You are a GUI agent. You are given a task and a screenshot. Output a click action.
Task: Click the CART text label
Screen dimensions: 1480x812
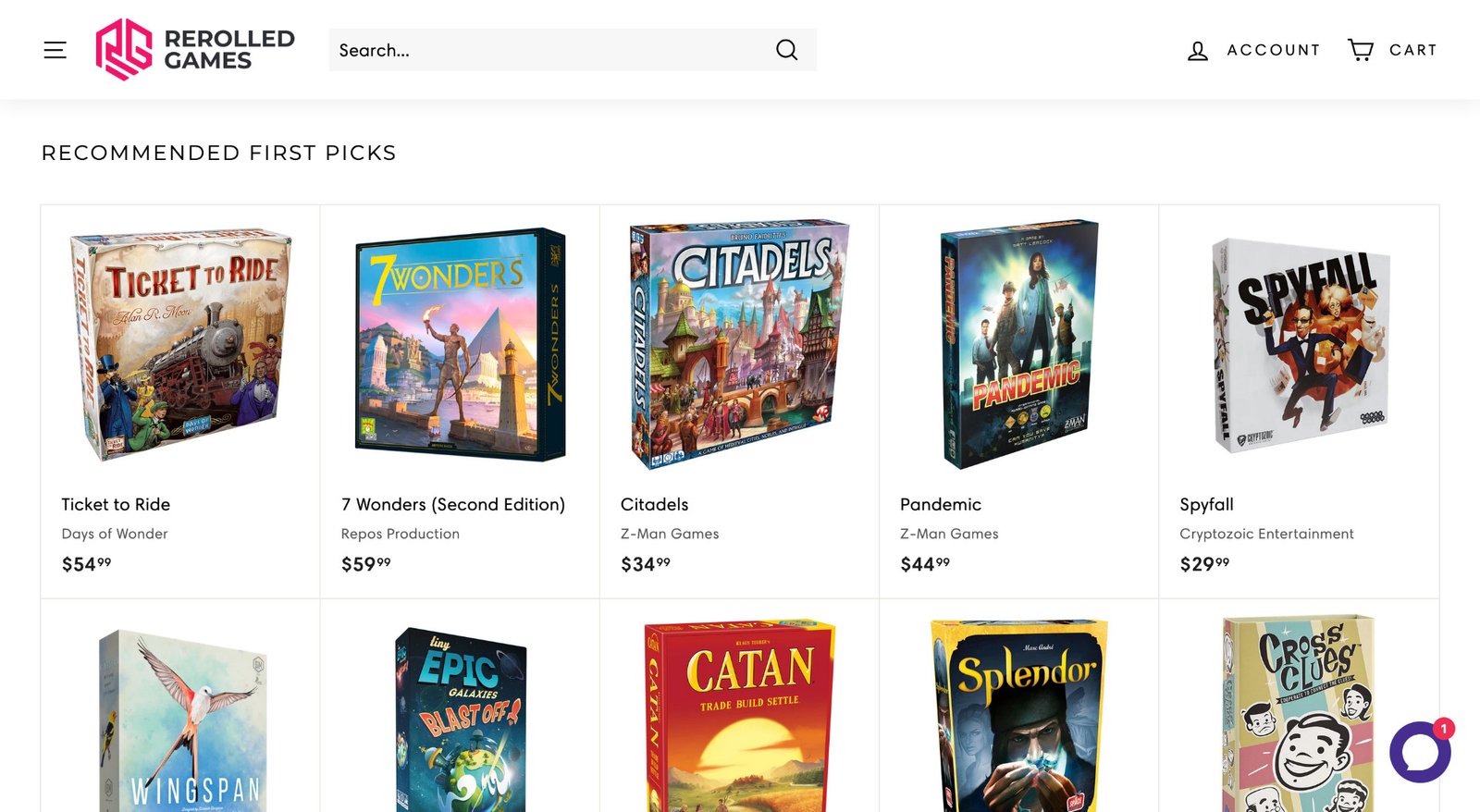click(1413, 50)
